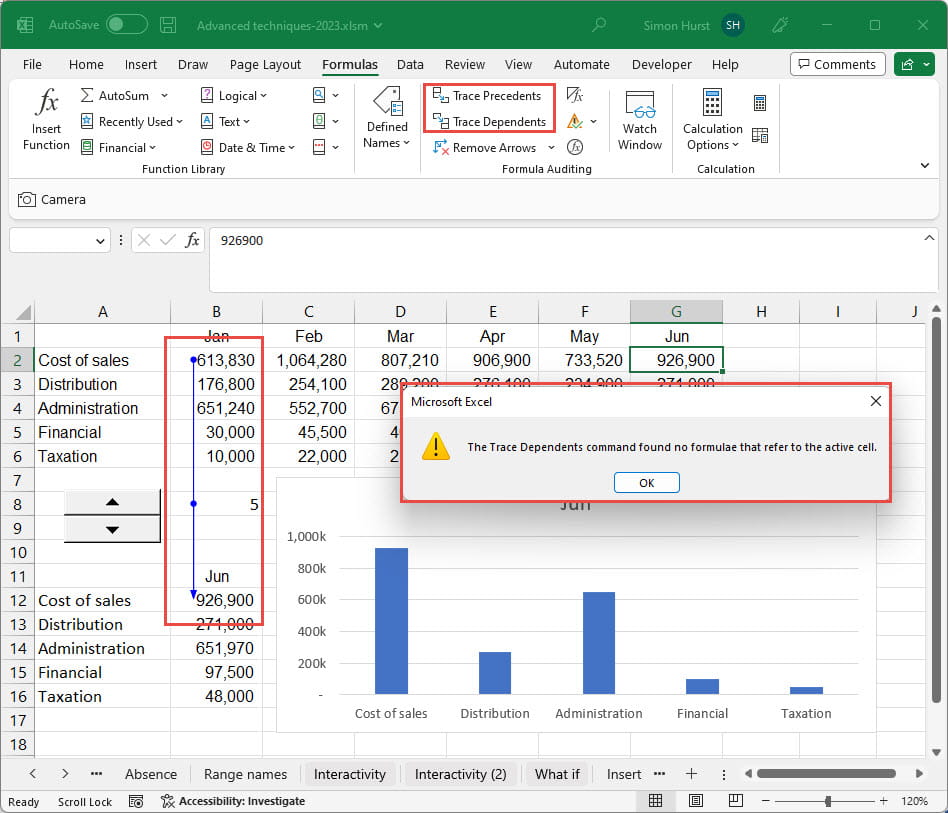The height and width of the screenshot is (813, 948).
Task: Open Defined Names group
Action: click(387, 119)
